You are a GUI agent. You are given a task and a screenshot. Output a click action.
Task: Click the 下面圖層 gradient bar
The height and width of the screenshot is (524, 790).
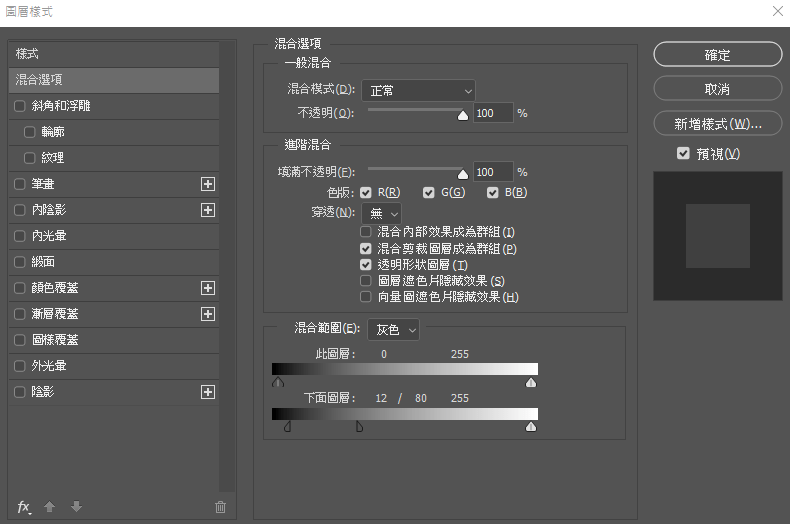click(405, 414)
